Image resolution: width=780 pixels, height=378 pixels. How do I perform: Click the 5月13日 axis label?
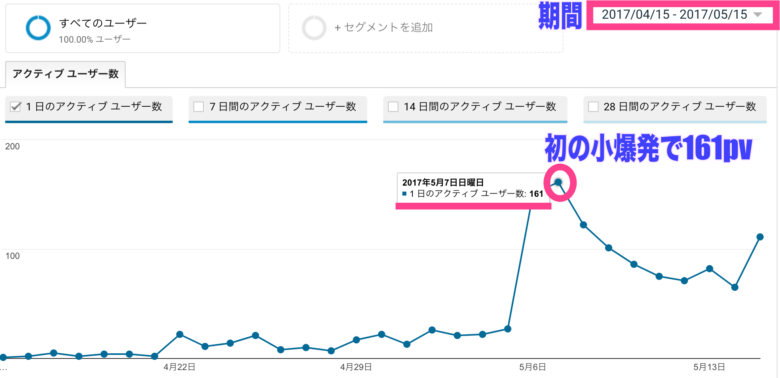pyautogui.click(x=710, y=368)
